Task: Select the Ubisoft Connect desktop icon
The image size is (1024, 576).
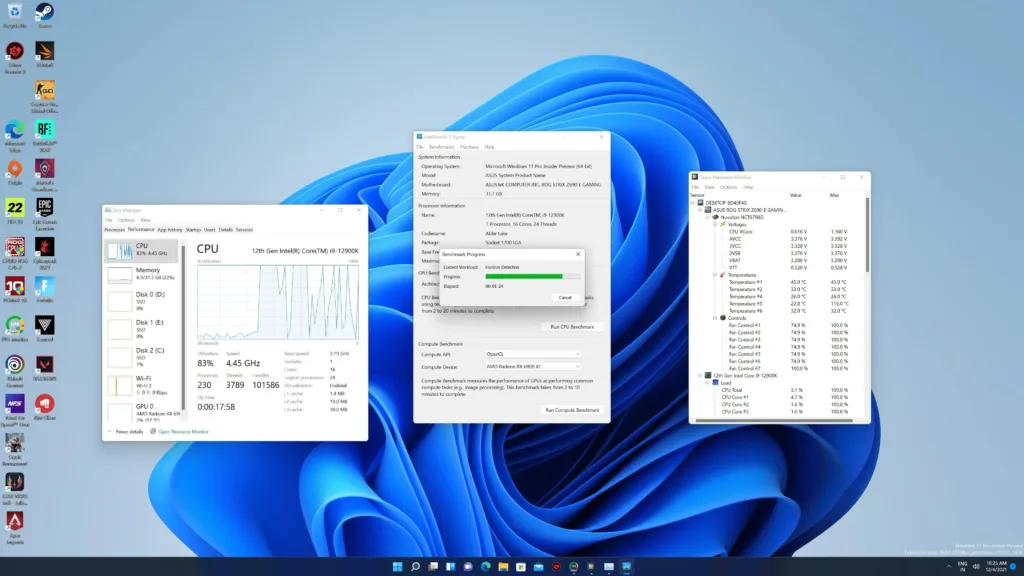Action: [14, 371]
